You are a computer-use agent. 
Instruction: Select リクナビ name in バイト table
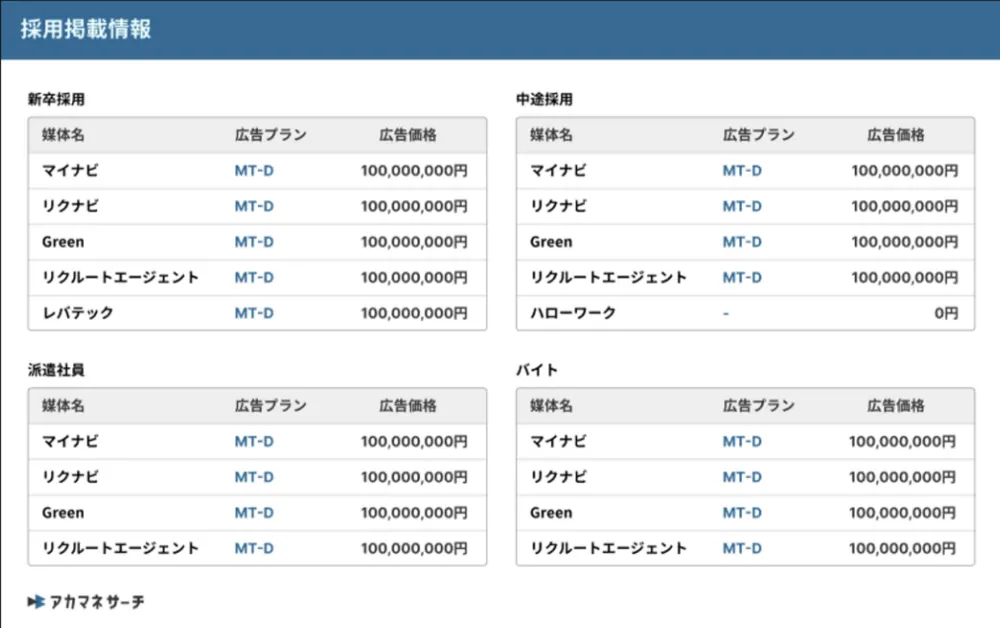pos(558,478)
